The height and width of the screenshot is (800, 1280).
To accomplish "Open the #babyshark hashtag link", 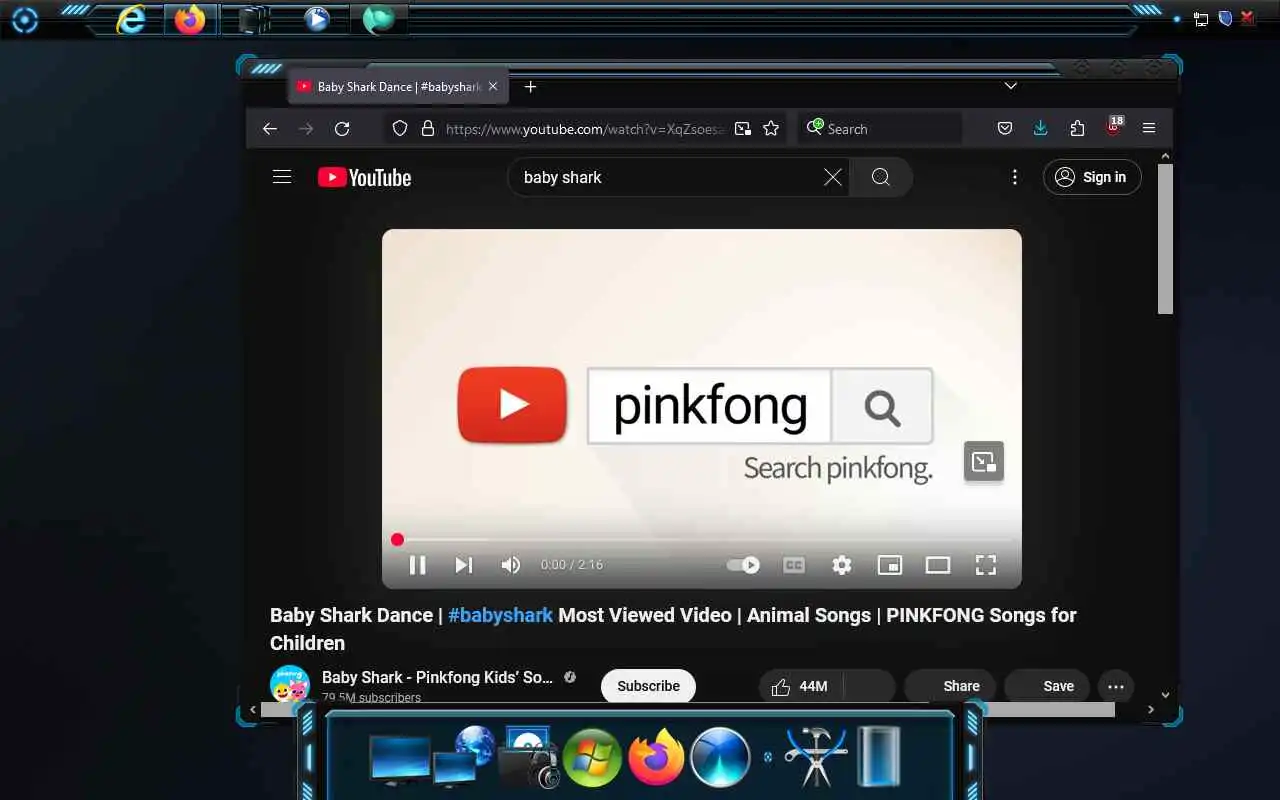I will [x=500, y=615].
